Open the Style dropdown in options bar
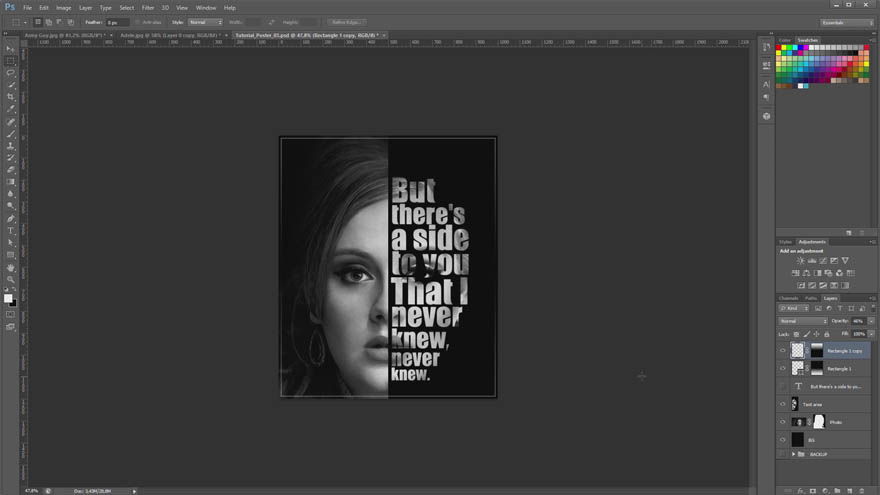The image size is (880, 495). (205, 22)
